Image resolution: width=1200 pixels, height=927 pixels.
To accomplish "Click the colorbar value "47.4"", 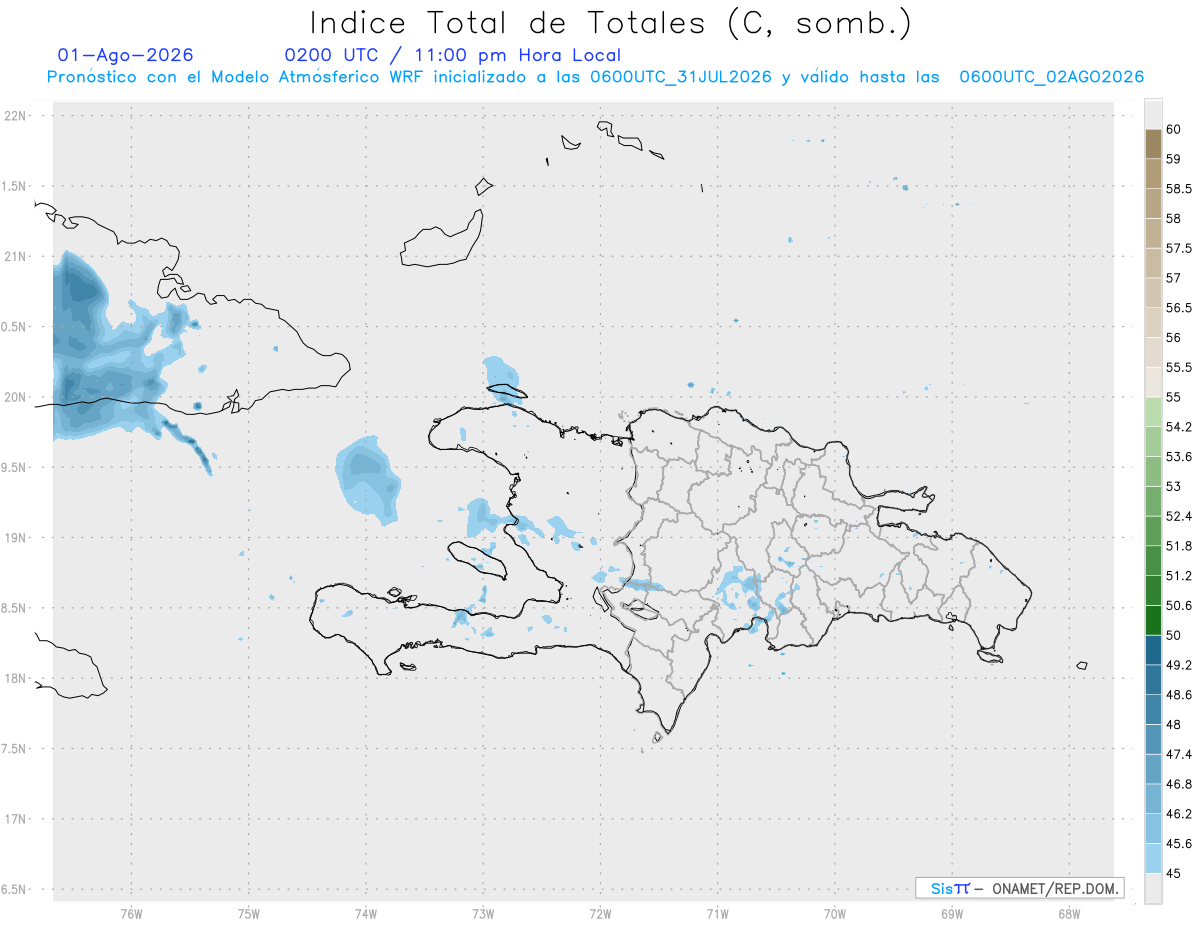I will (1179, 754).
